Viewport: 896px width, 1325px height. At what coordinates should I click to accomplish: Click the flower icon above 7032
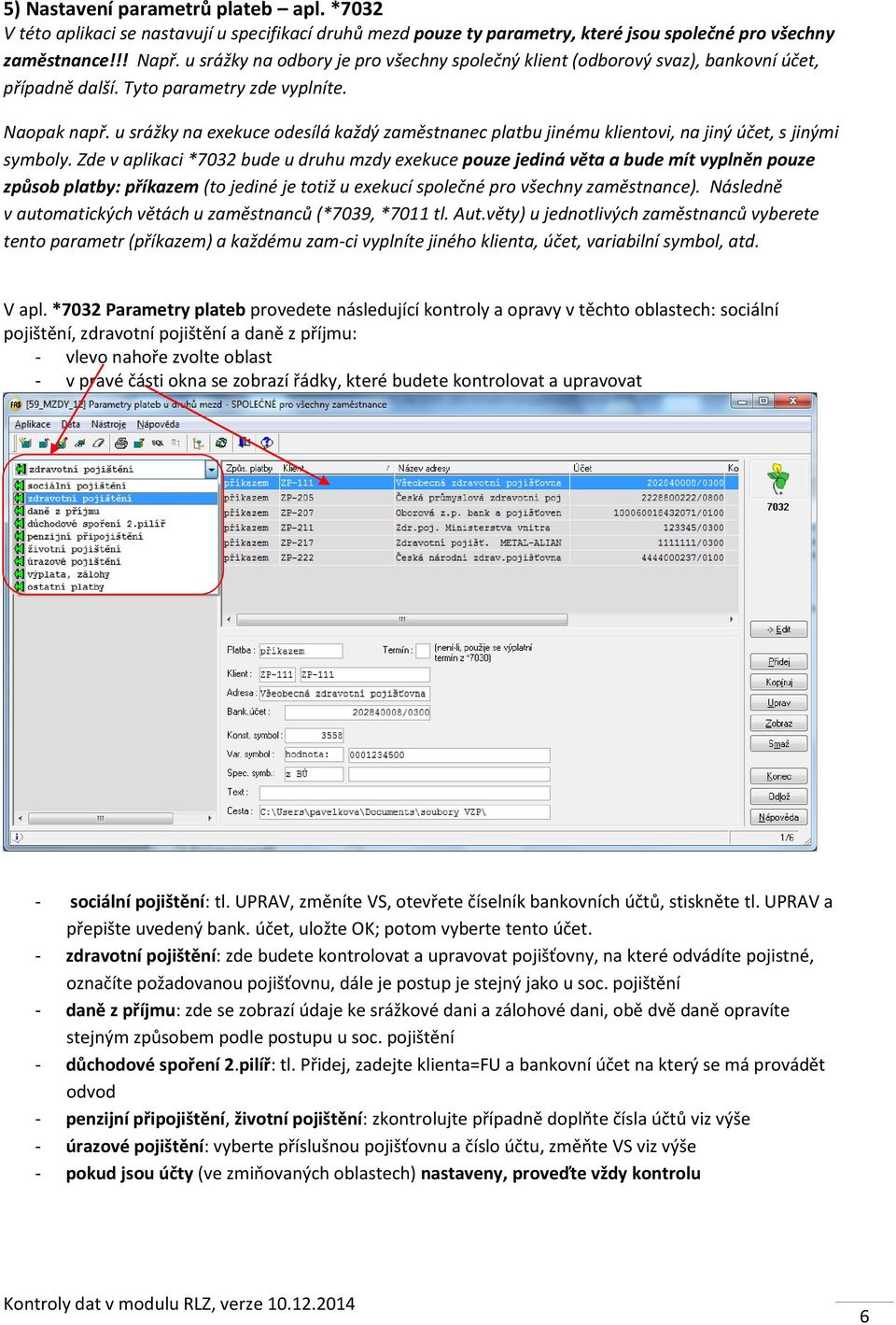click(x=777, y=480)
